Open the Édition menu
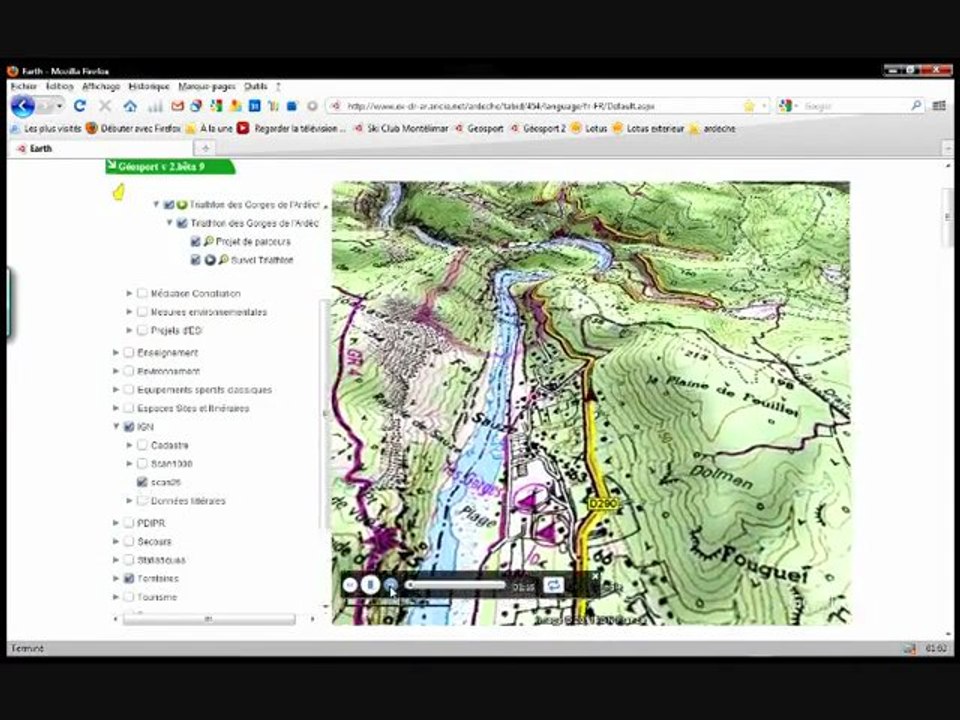960x720 pixels. [59, 86]
